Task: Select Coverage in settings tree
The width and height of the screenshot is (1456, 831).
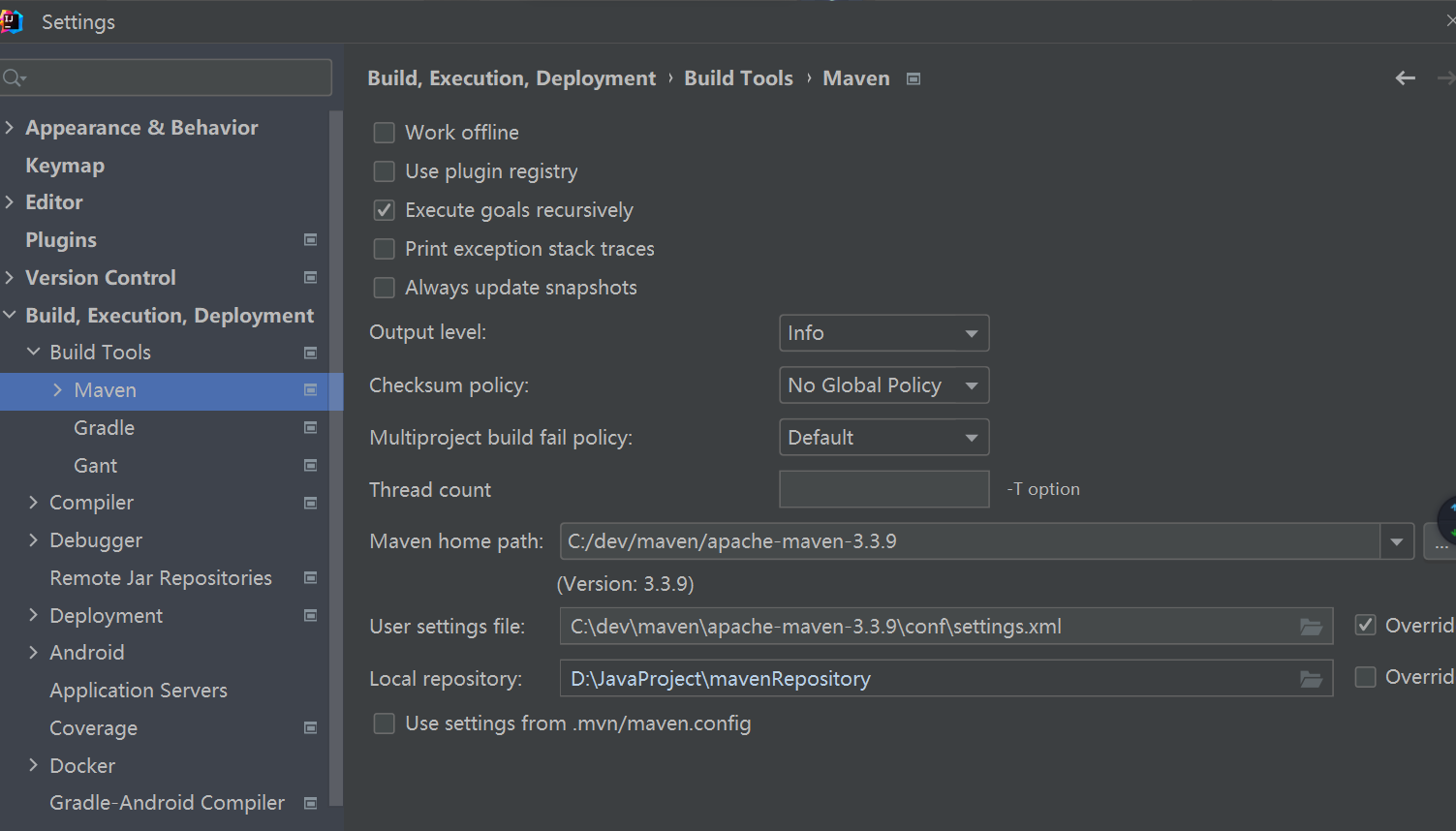Action: coord(93,728)
